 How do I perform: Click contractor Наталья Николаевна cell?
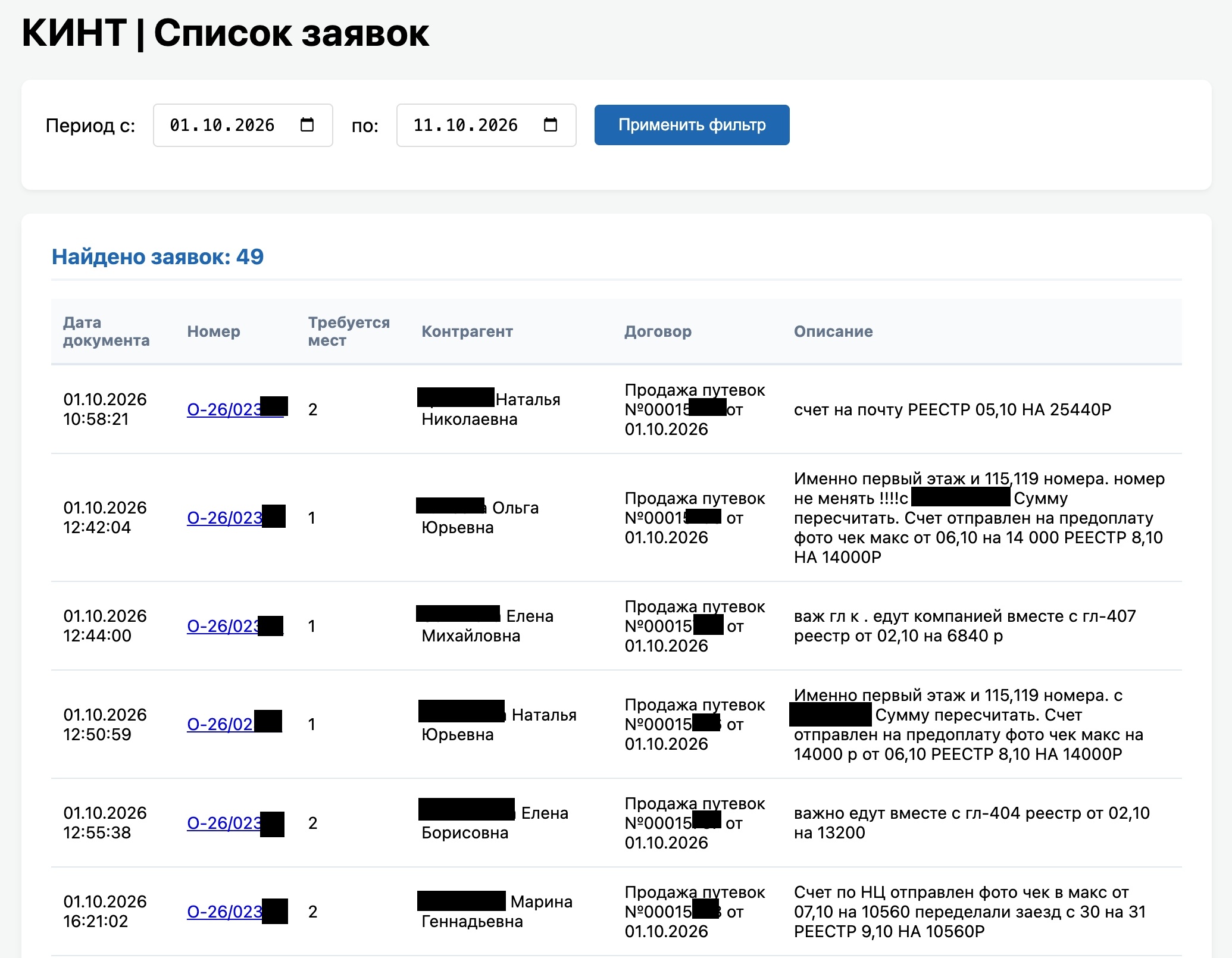point(490,409)
